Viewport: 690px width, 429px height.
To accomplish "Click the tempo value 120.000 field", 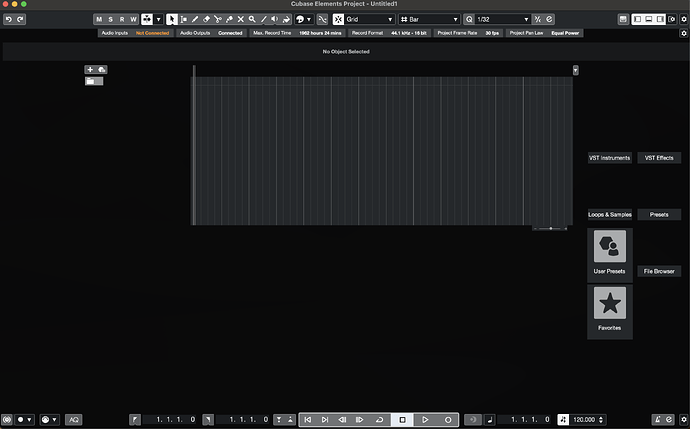I will tap(584, 420).
